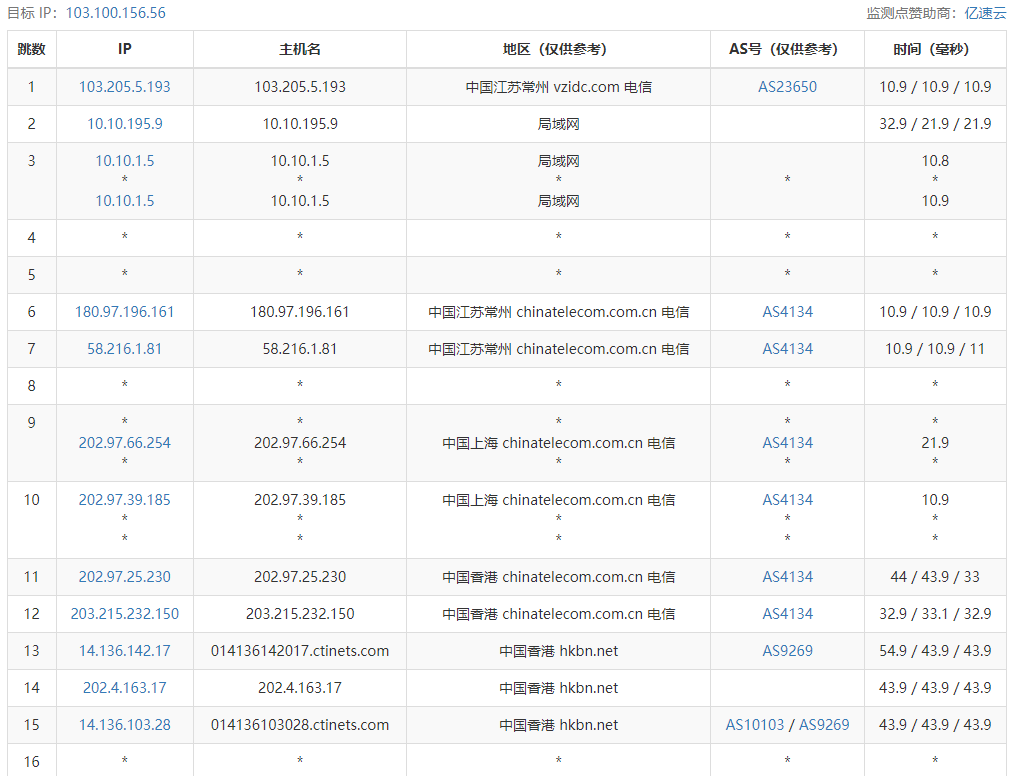This screenshot has height=776, width=1017.
Task: Open IP link 103.205.5.193
Action: [x=125, y=87]
